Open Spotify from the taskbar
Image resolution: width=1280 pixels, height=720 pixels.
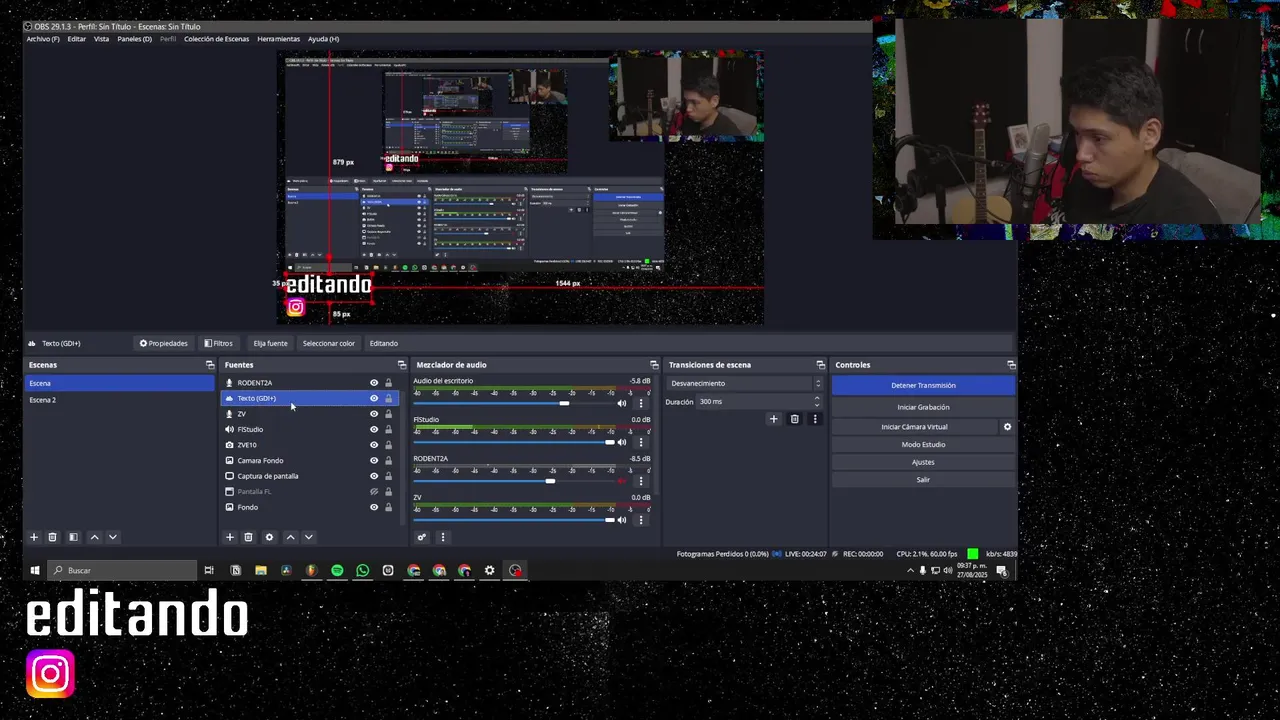(x=337, y=570)
